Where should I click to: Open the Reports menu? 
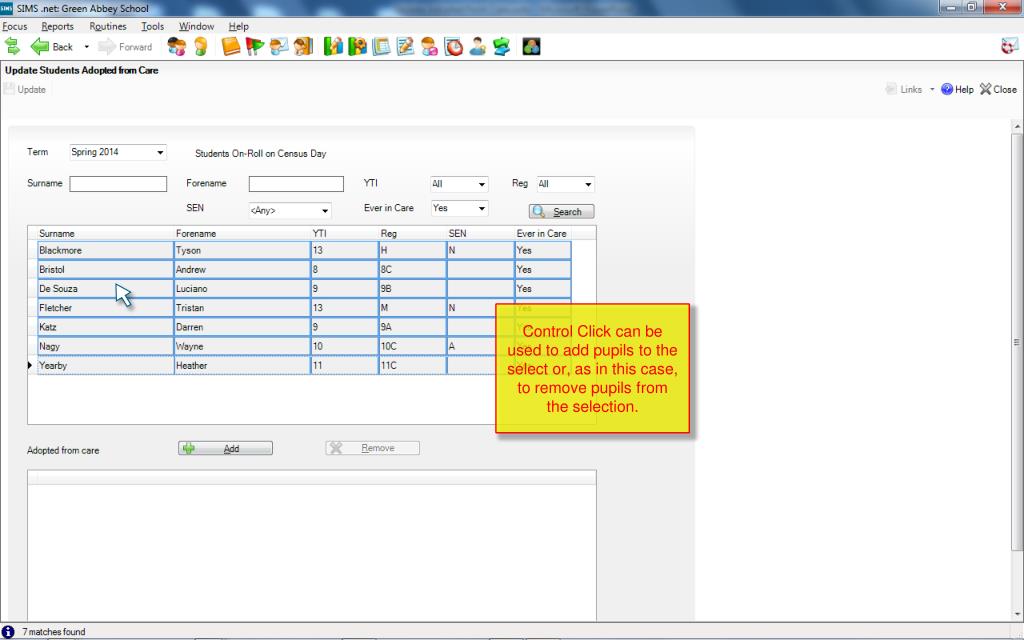pyautogui.click(x=57, y=26)
